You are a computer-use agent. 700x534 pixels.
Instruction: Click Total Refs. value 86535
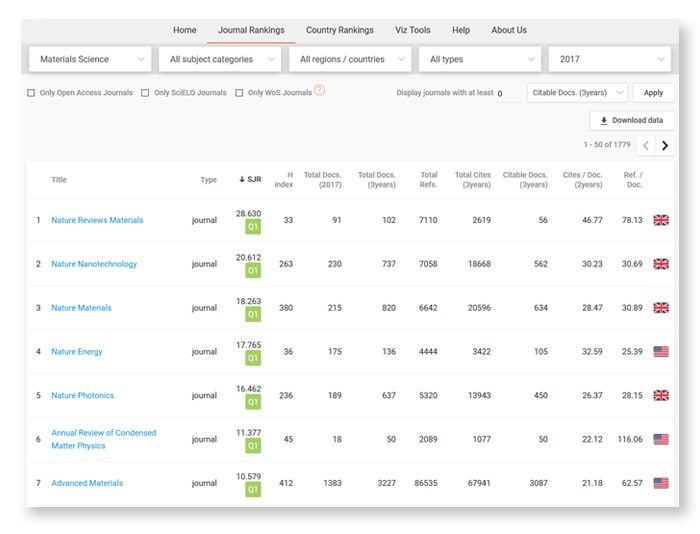426,483
